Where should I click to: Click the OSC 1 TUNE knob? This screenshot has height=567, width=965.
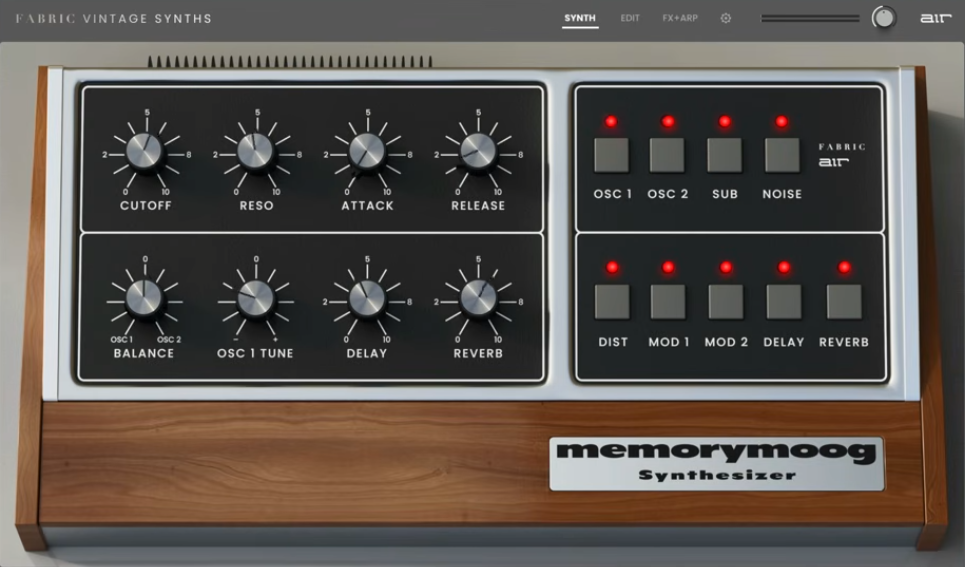255,299
